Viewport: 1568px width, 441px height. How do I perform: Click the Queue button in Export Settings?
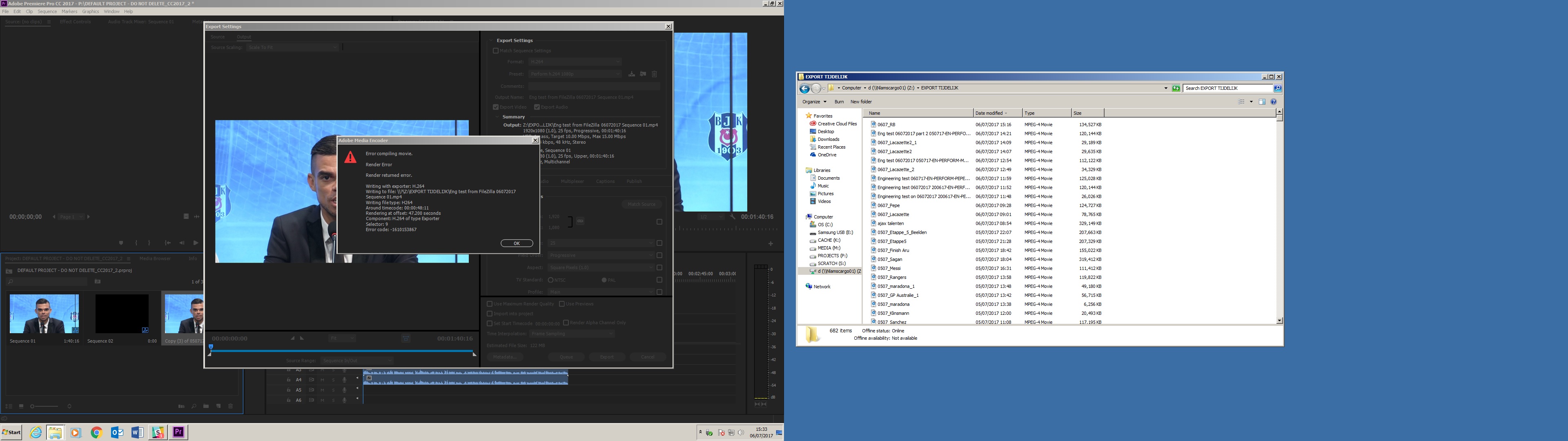click(566, 357)
